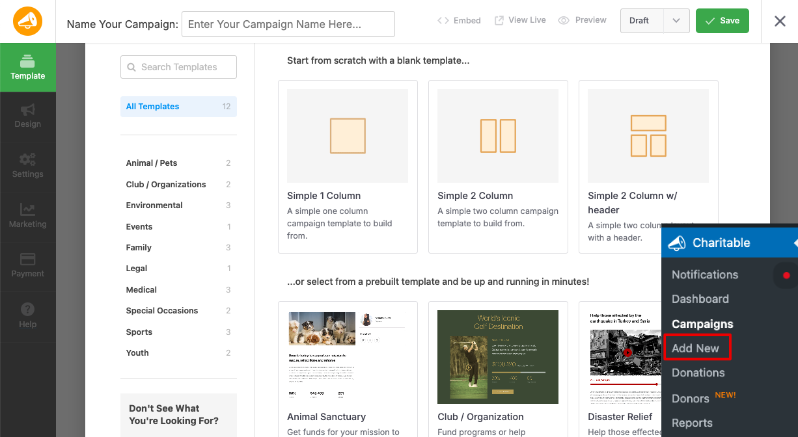The image size is (798, 437).
Task: Filter by Environmental category
Action: (x=179, y=205)
